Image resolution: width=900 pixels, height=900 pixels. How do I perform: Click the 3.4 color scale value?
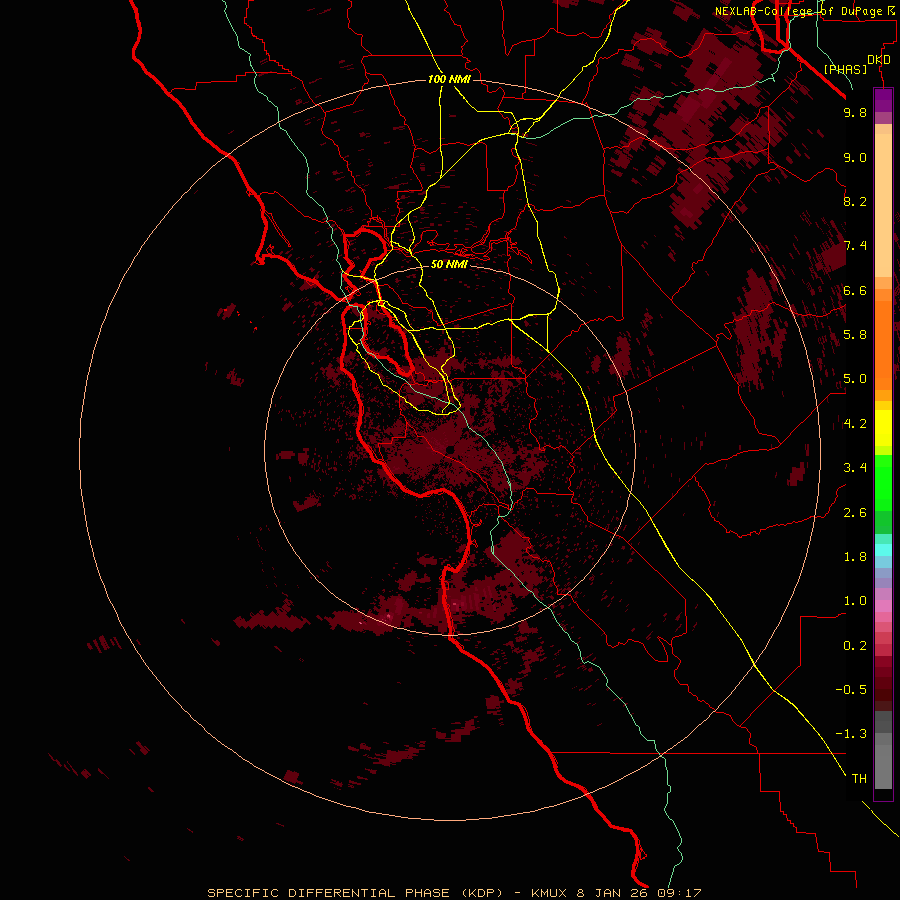[x=855, y=468]
